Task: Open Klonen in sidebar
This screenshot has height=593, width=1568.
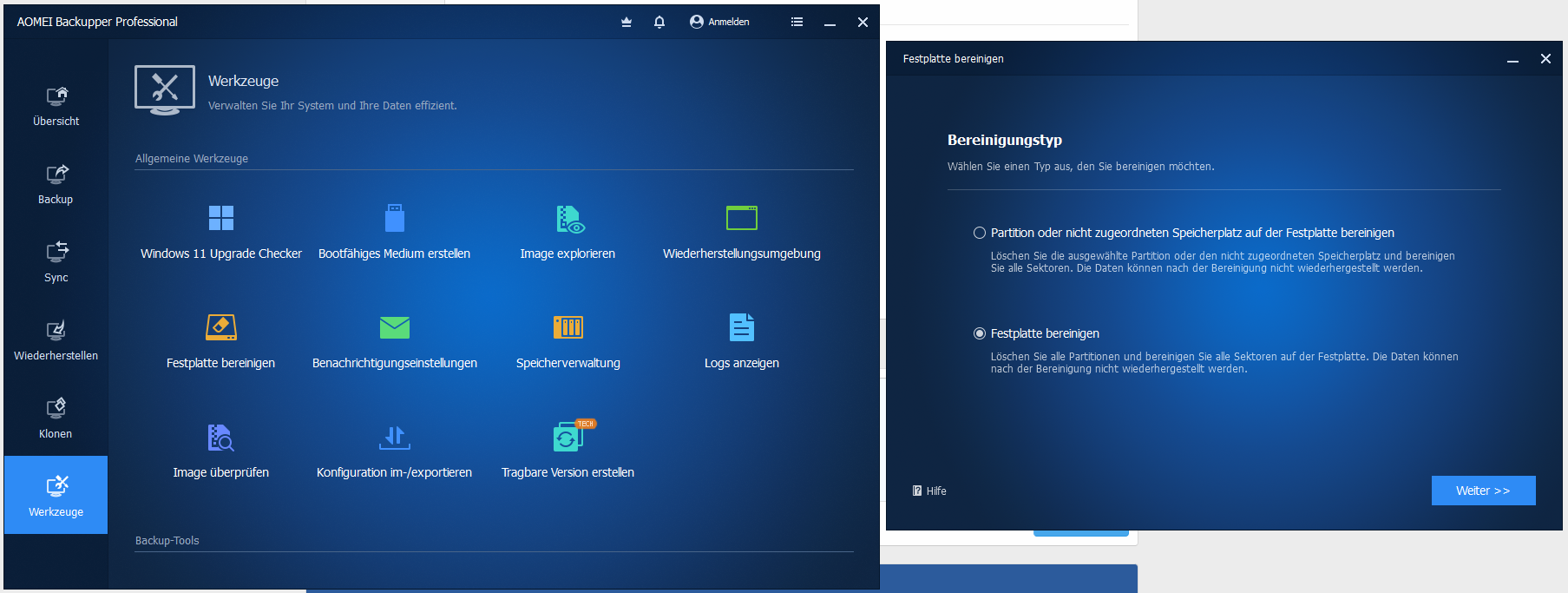Action: (x=56, y=418)
